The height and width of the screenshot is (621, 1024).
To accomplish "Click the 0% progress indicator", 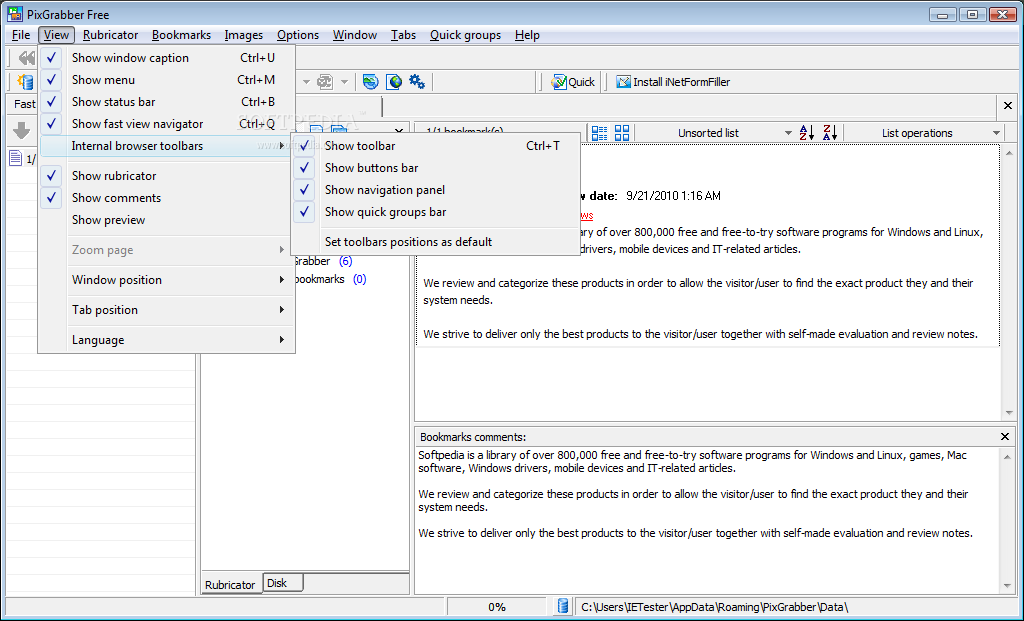I will coord(497,607).
